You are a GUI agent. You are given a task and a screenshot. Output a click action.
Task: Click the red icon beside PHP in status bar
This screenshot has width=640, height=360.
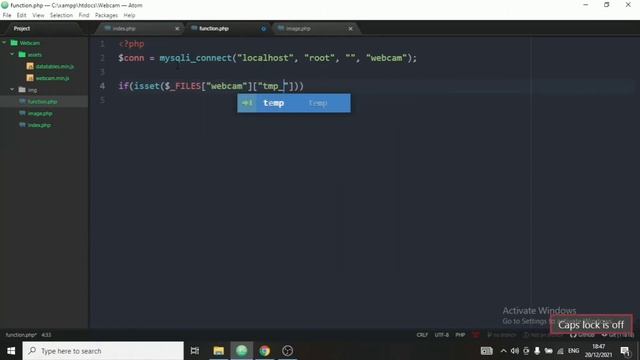476,335
